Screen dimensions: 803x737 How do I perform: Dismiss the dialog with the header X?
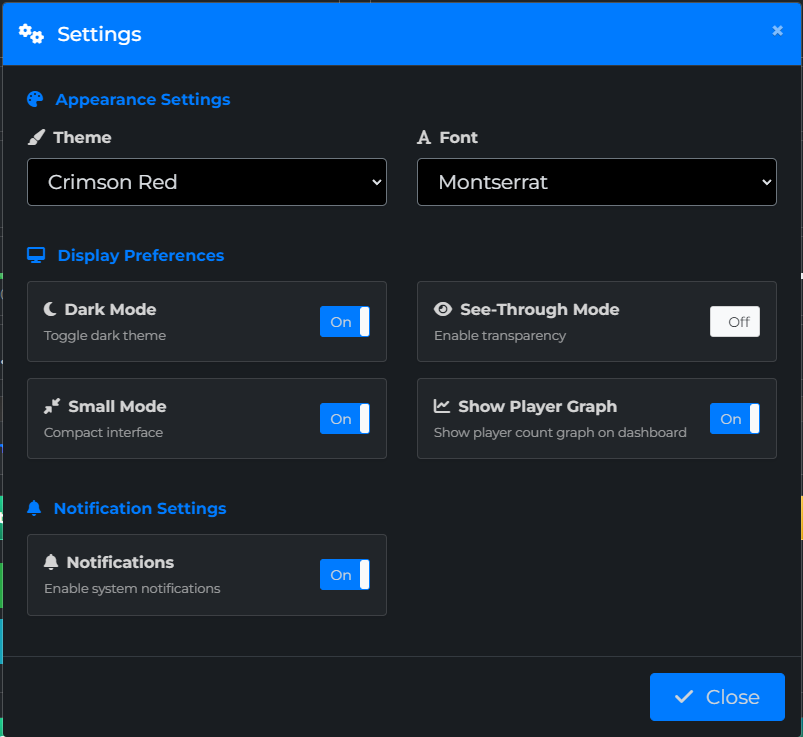[x=777, y=31]
